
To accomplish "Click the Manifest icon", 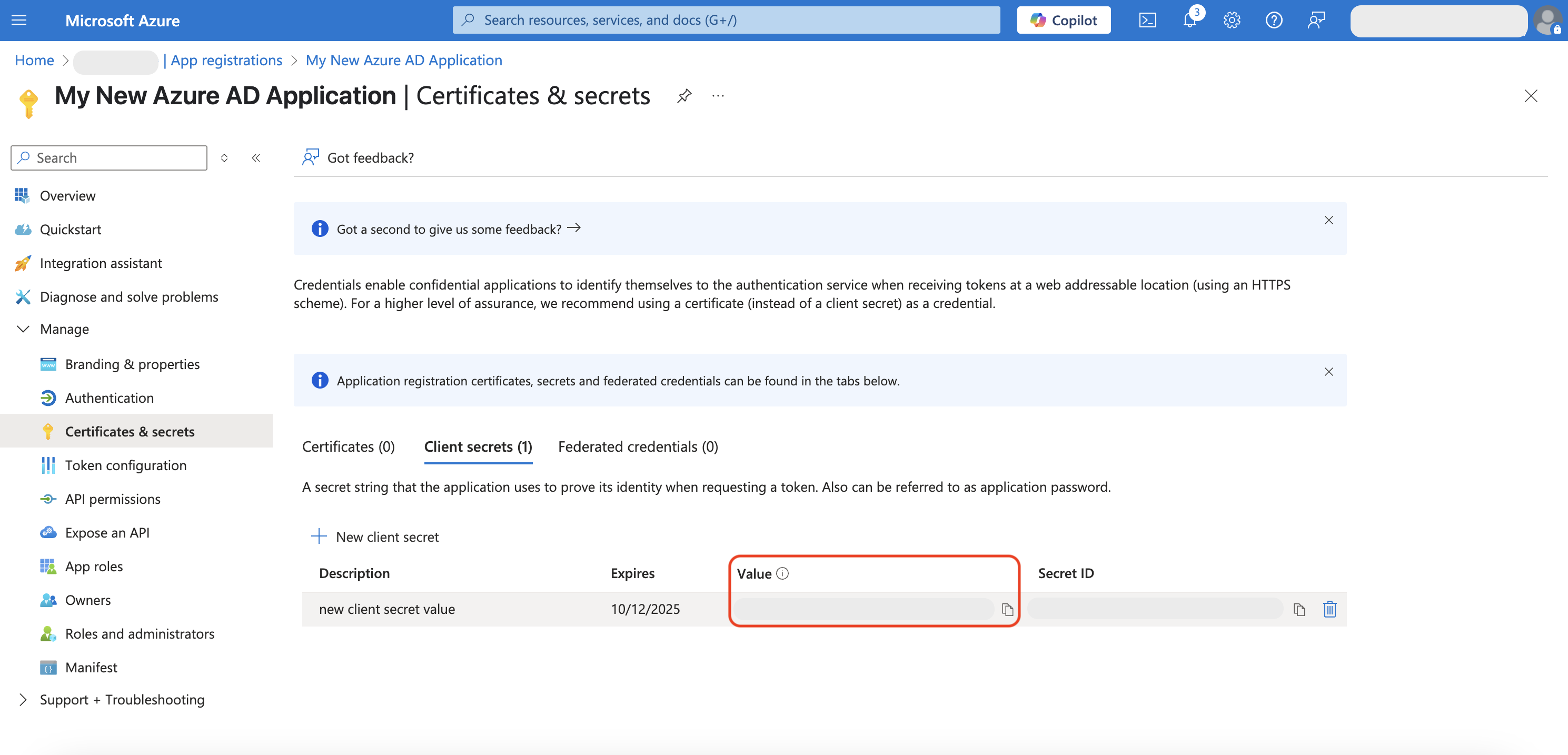I will [x=48, y=667].
